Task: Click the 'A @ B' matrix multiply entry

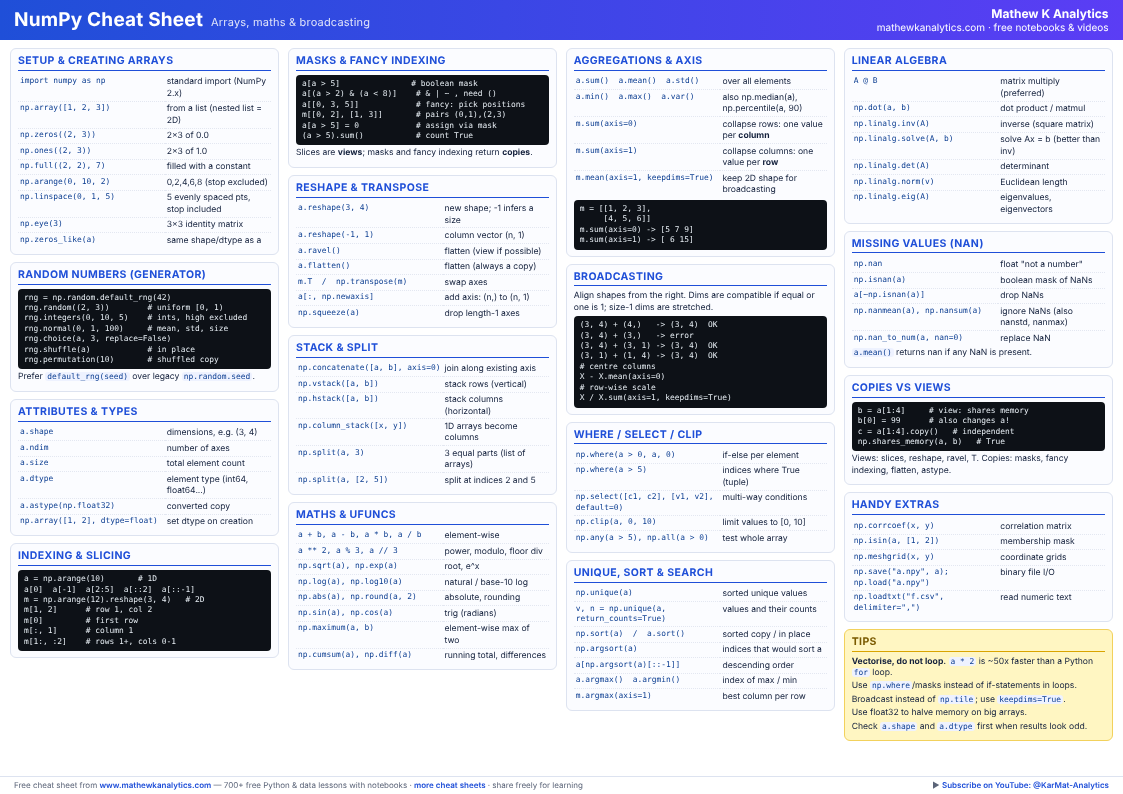Action: [x=865, y=81]
